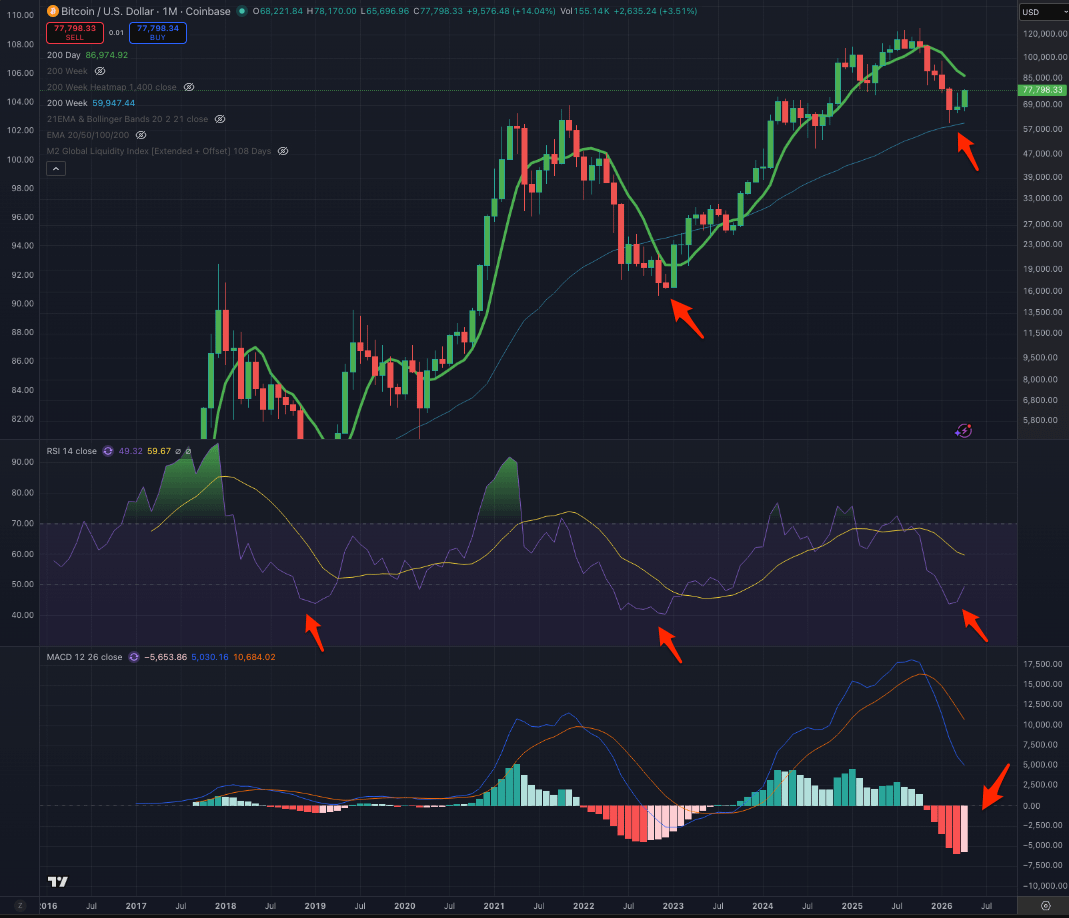Show the M2 Global Liquidity Index indicator
Screen dimensions: 1069x918
tap(282, 151)
